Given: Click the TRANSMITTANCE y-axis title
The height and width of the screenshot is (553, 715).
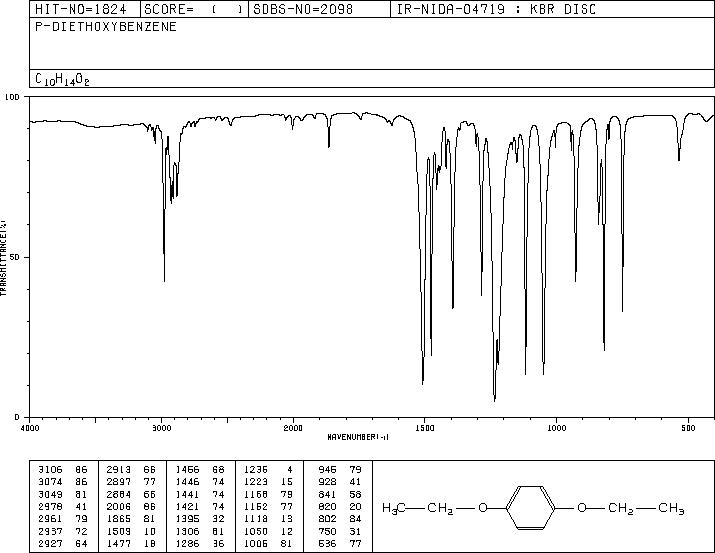Looking at the screenshot, I should [x=4, y=258].
